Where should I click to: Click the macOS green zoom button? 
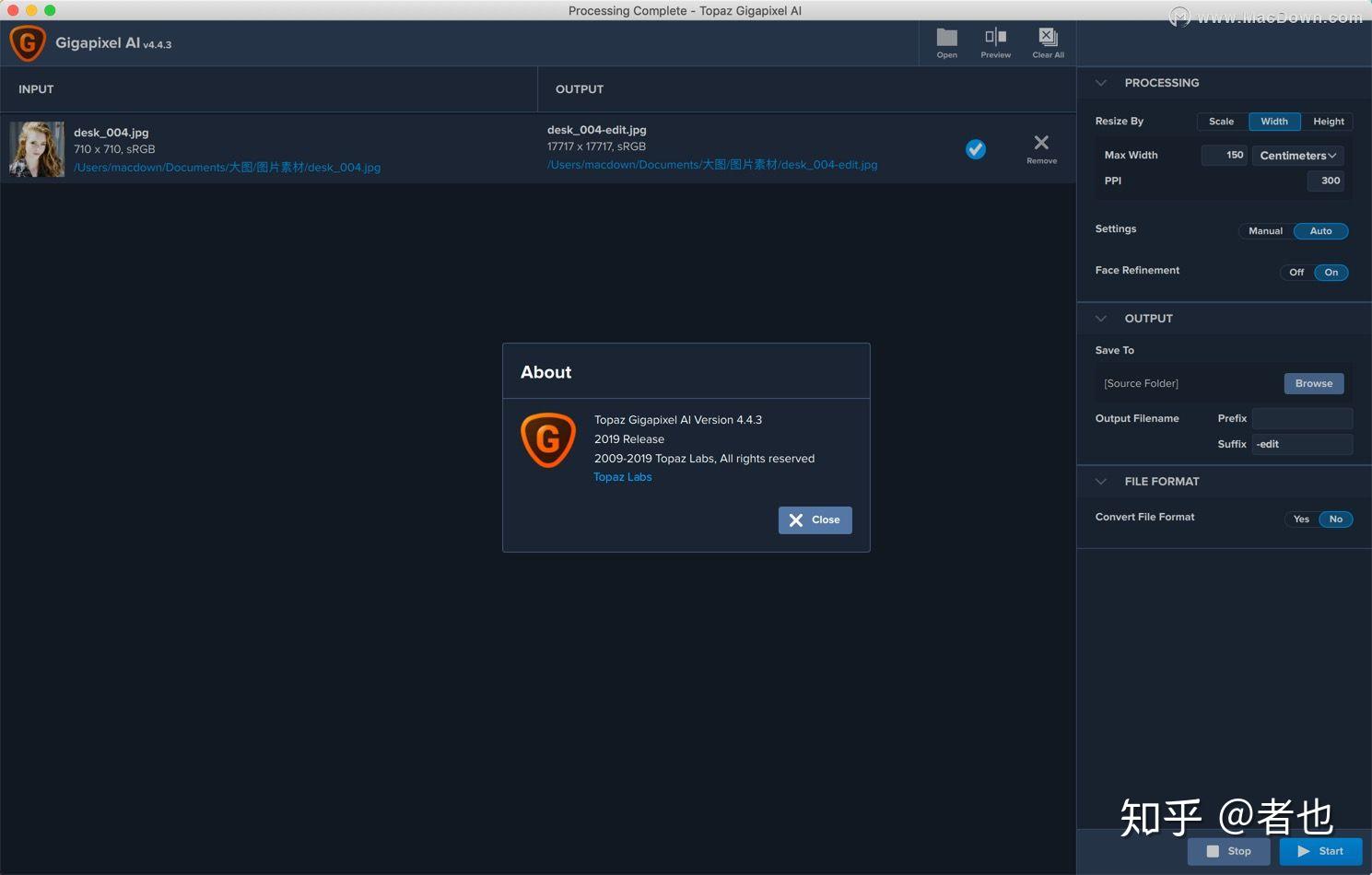coord(50,10)
